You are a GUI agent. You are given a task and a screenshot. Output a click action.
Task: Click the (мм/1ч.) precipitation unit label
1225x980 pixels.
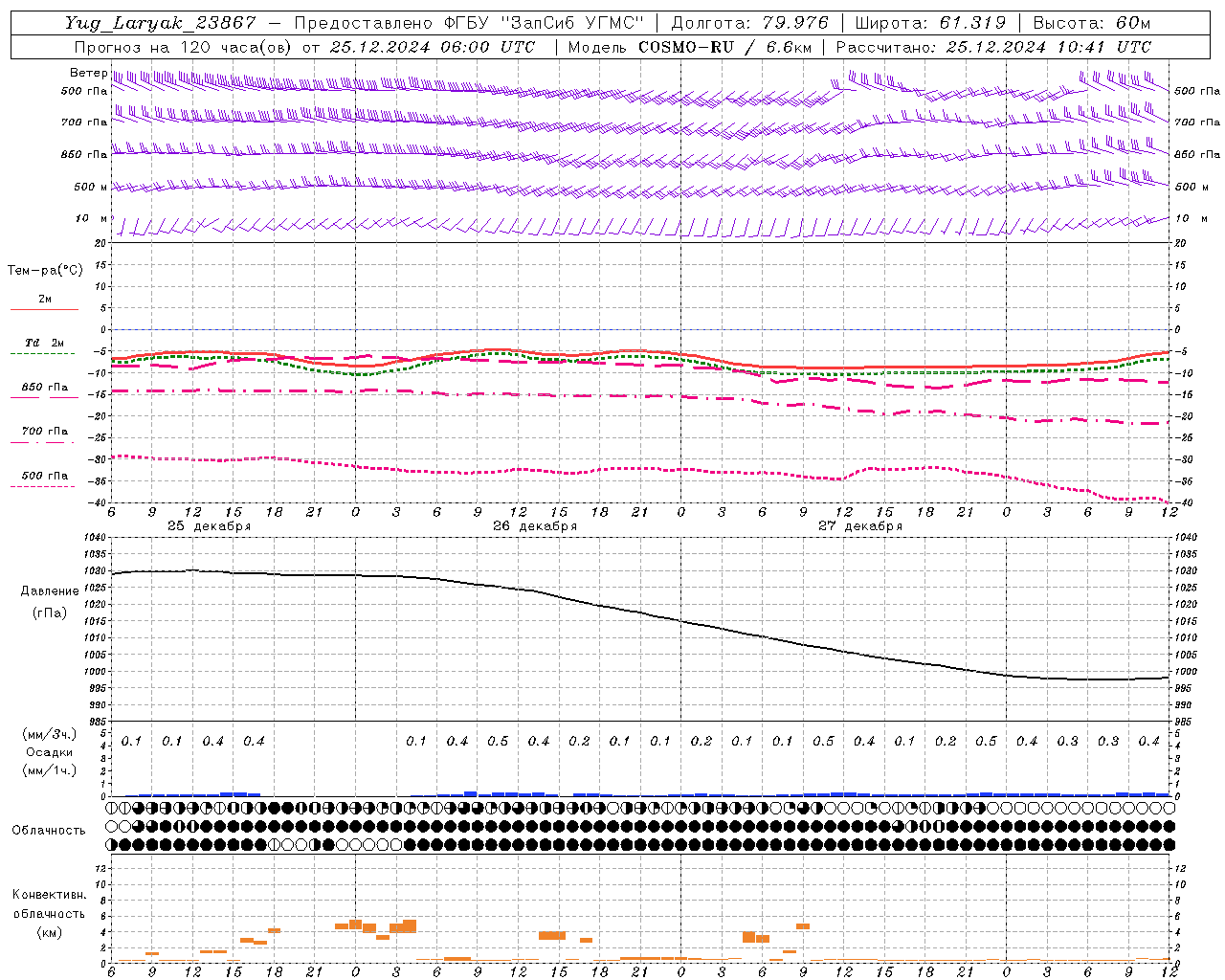click(50, 770)
